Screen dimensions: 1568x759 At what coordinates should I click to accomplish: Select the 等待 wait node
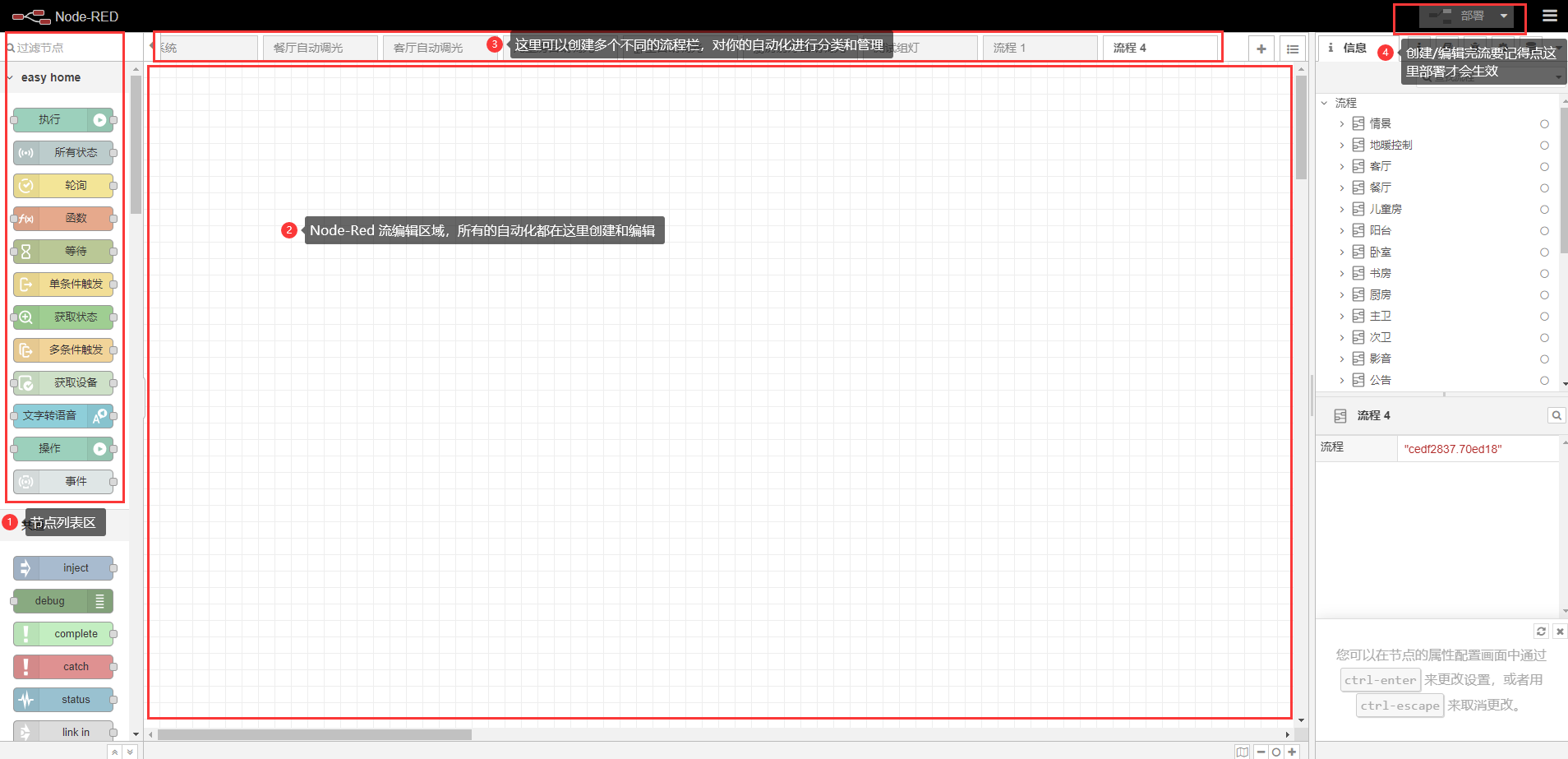63,252
